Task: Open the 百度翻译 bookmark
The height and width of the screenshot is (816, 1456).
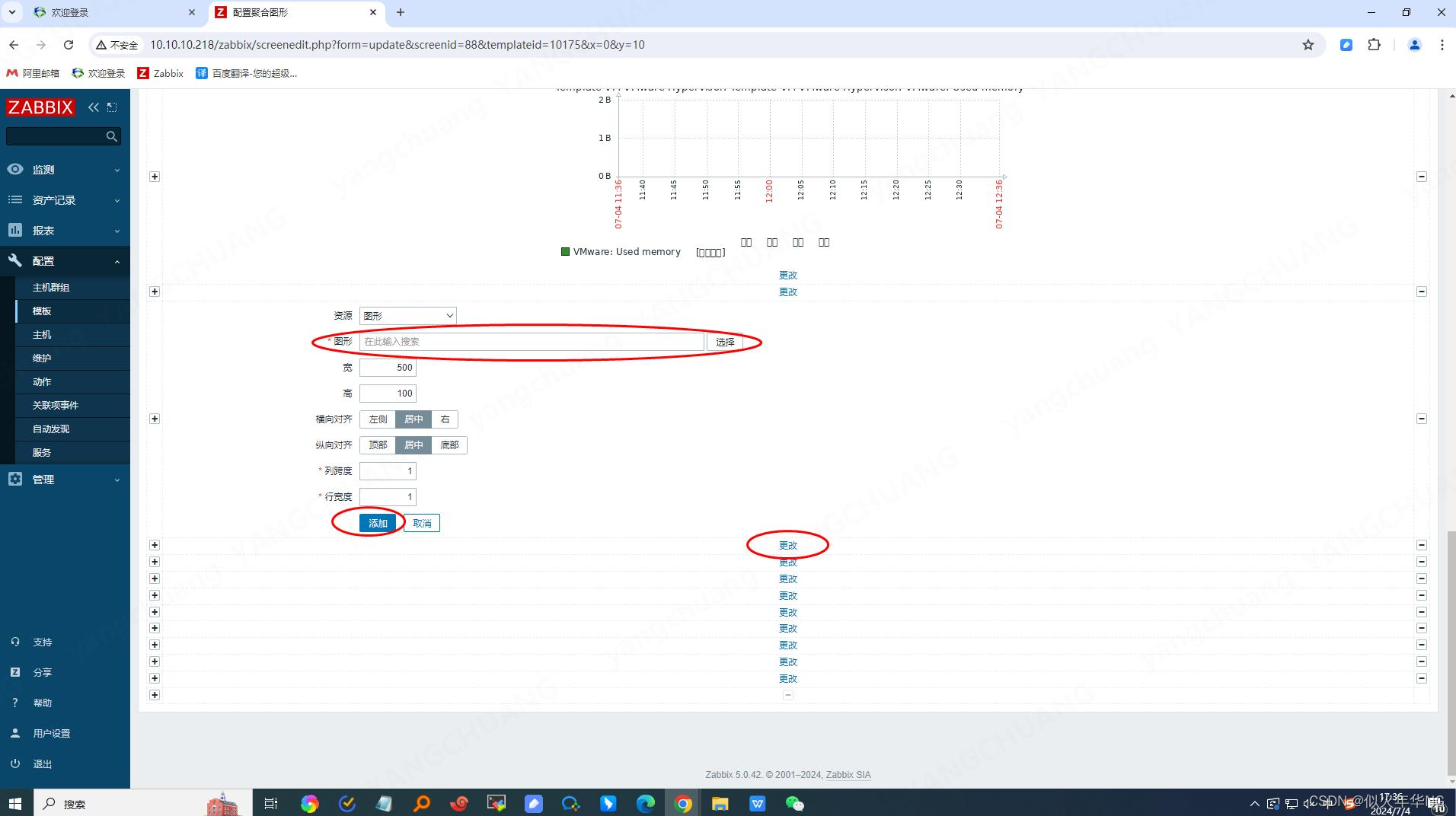Action: [246, 73]
